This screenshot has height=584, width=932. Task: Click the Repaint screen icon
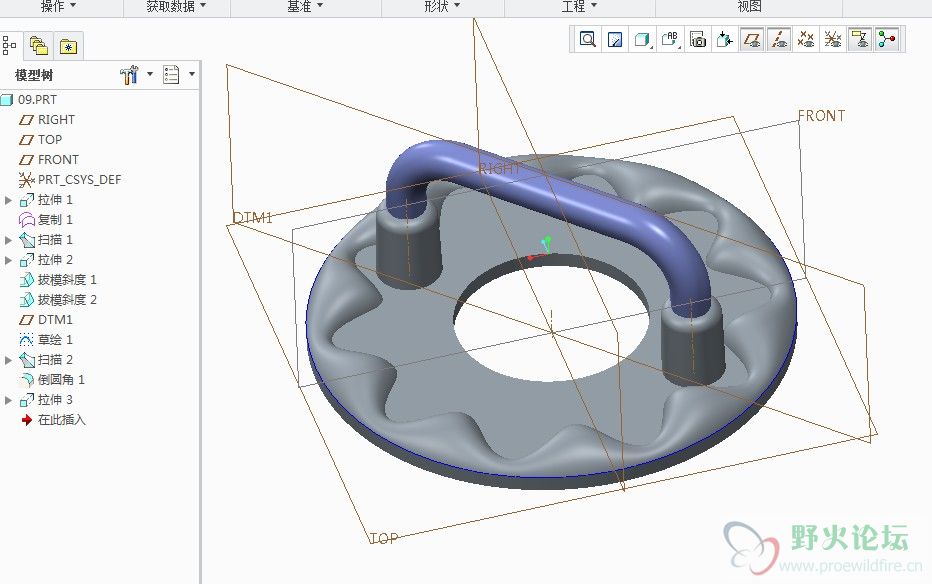point(615,40)
